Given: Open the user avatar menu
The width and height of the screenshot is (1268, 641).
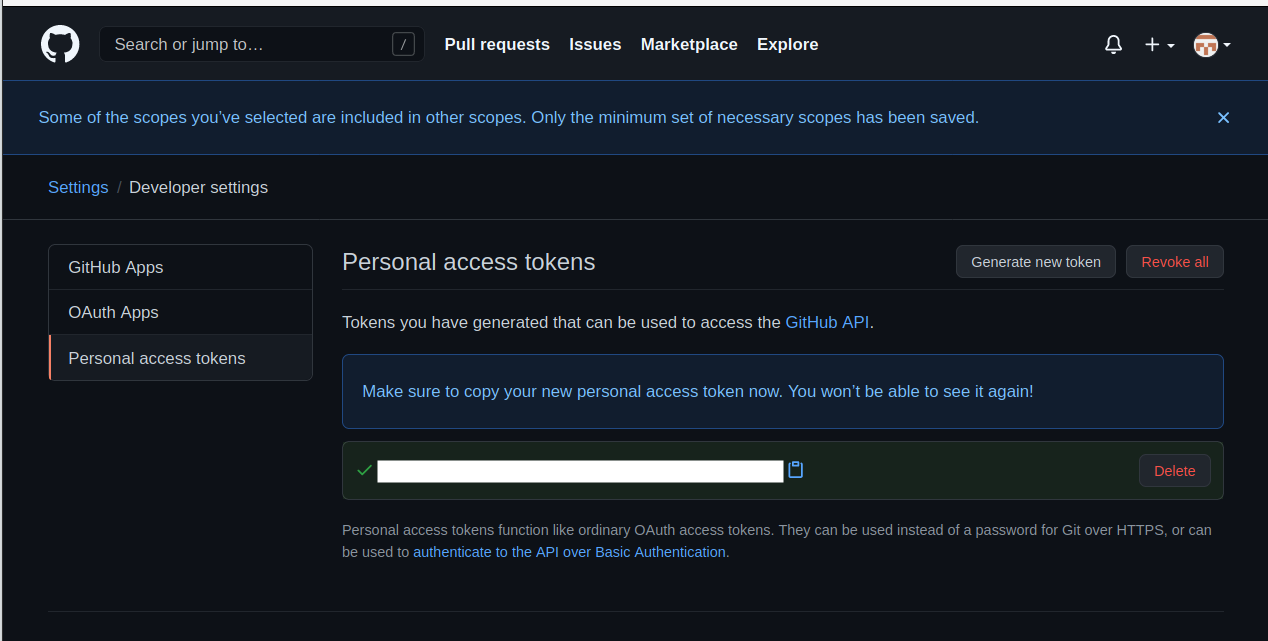Looking at the screenshot, I should tap(1211, 45).
